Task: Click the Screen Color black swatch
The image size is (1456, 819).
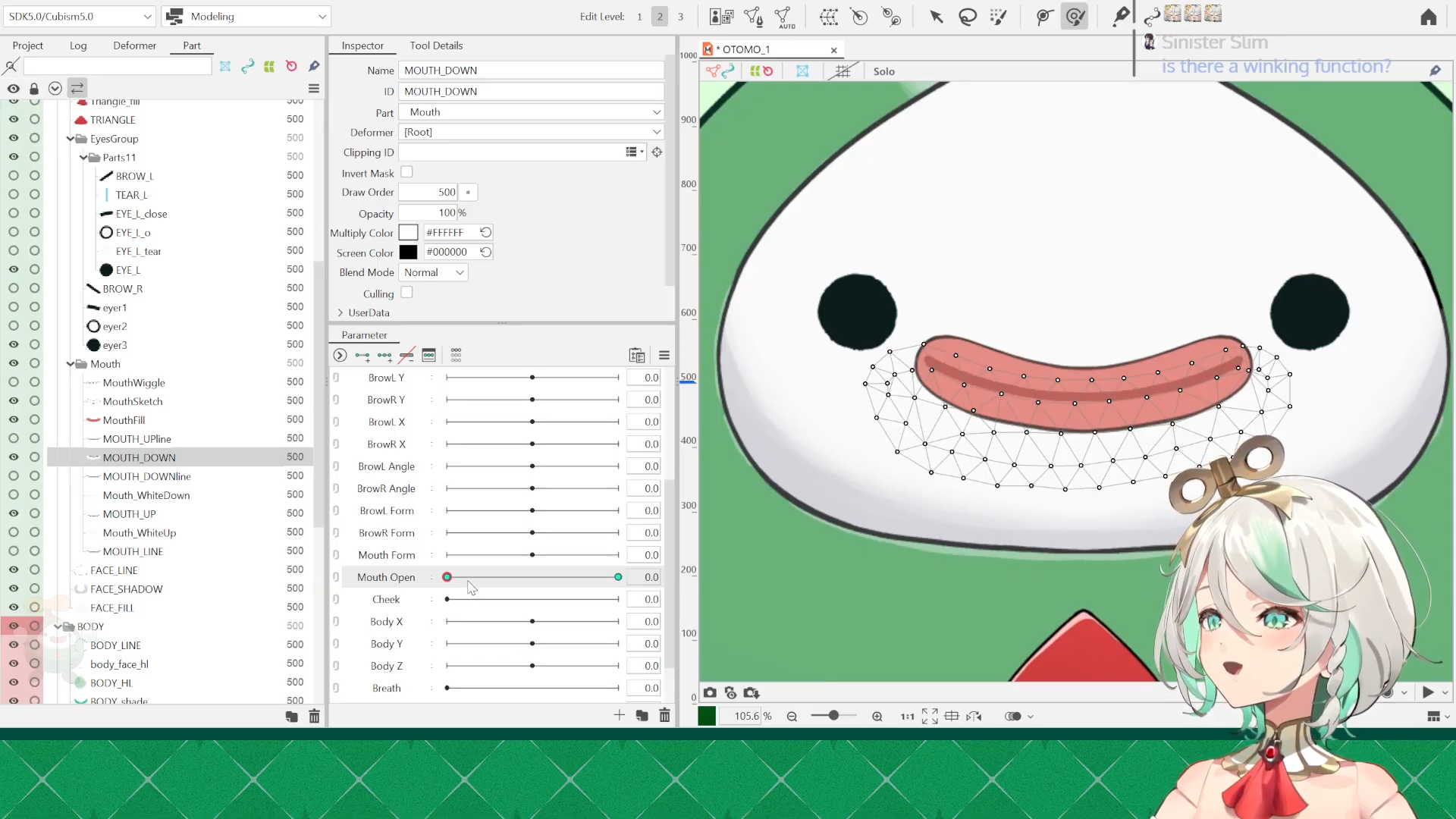Action: pos(408,253)
